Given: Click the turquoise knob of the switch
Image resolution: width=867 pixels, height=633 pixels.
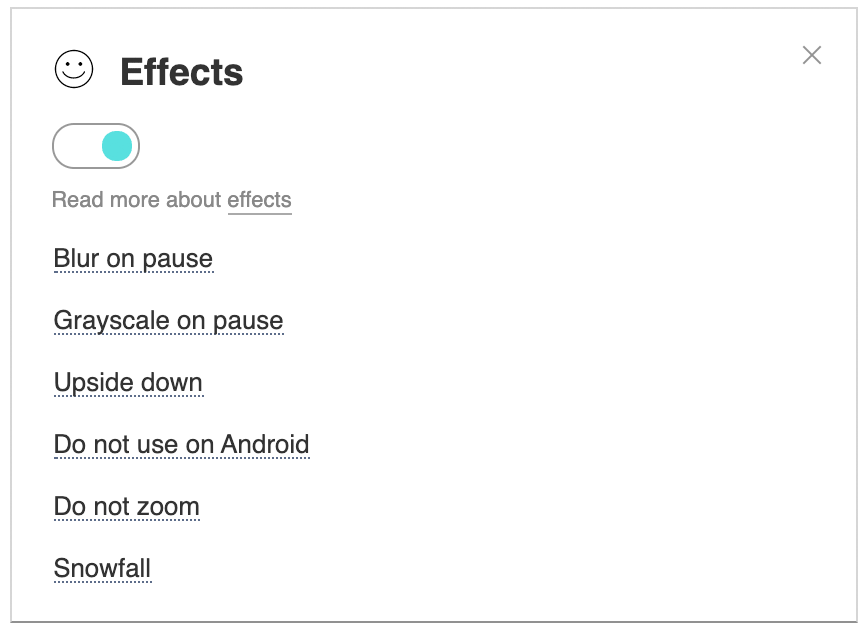Looking at the screenshot, I should (117, 146).
